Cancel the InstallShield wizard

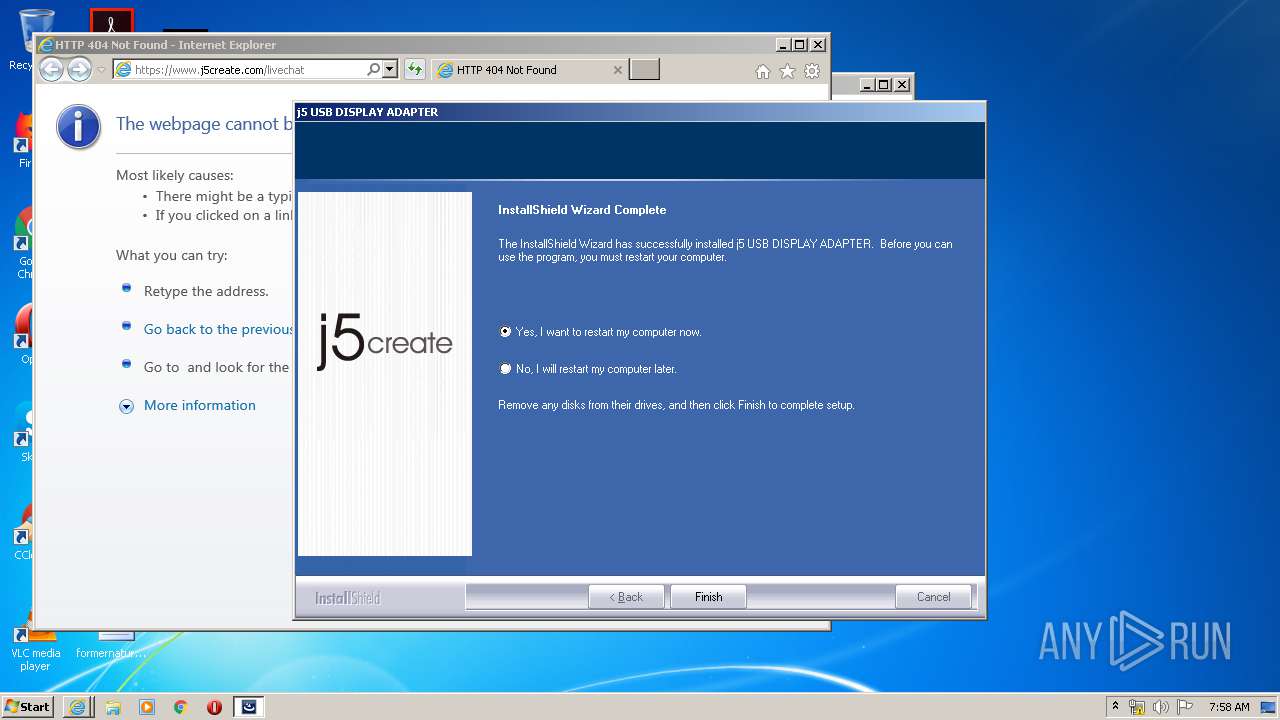click(933, 597)
